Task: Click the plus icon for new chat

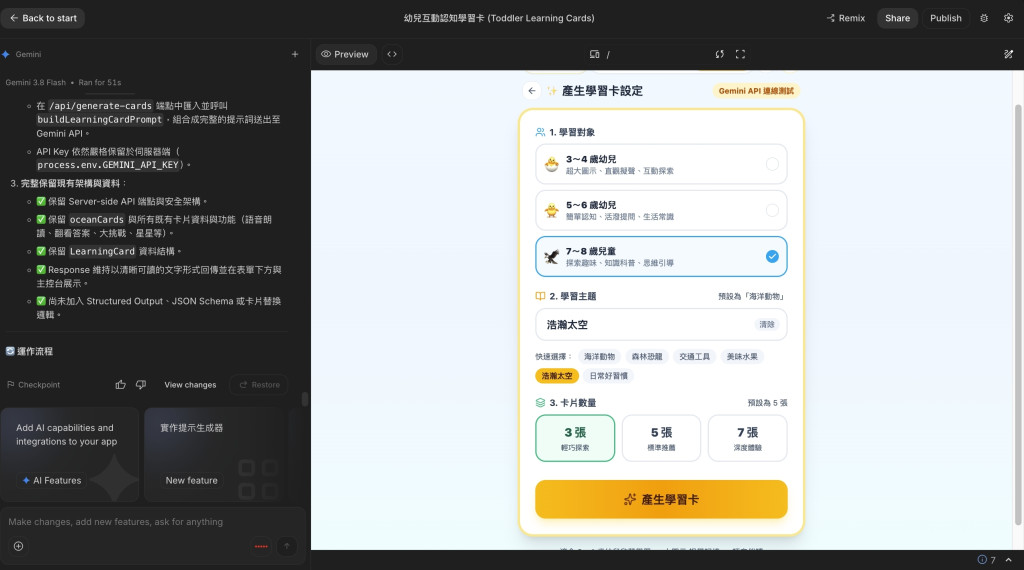Action: [x=295, y=54]
